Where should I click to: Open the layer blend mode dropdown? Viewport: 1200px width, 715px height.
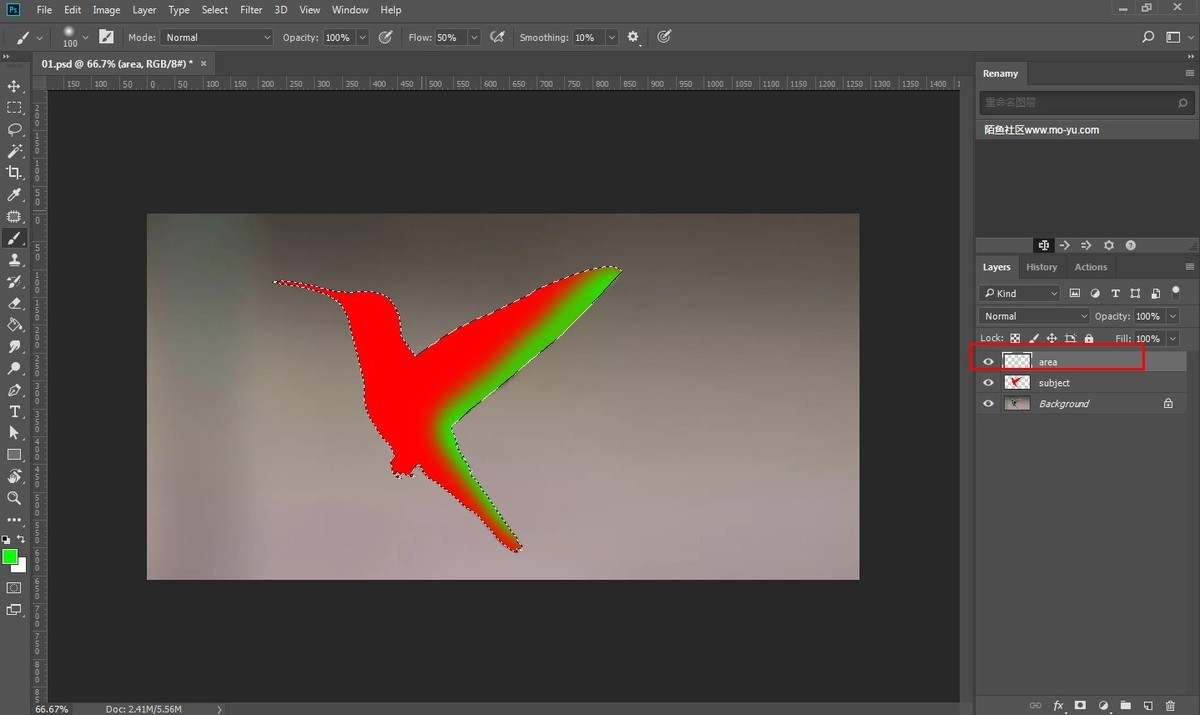tap(1035, 316)
